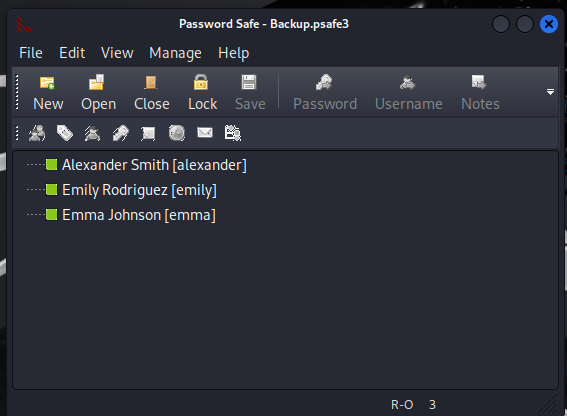Click the R-O read-only status indicator

click(402, 404)
